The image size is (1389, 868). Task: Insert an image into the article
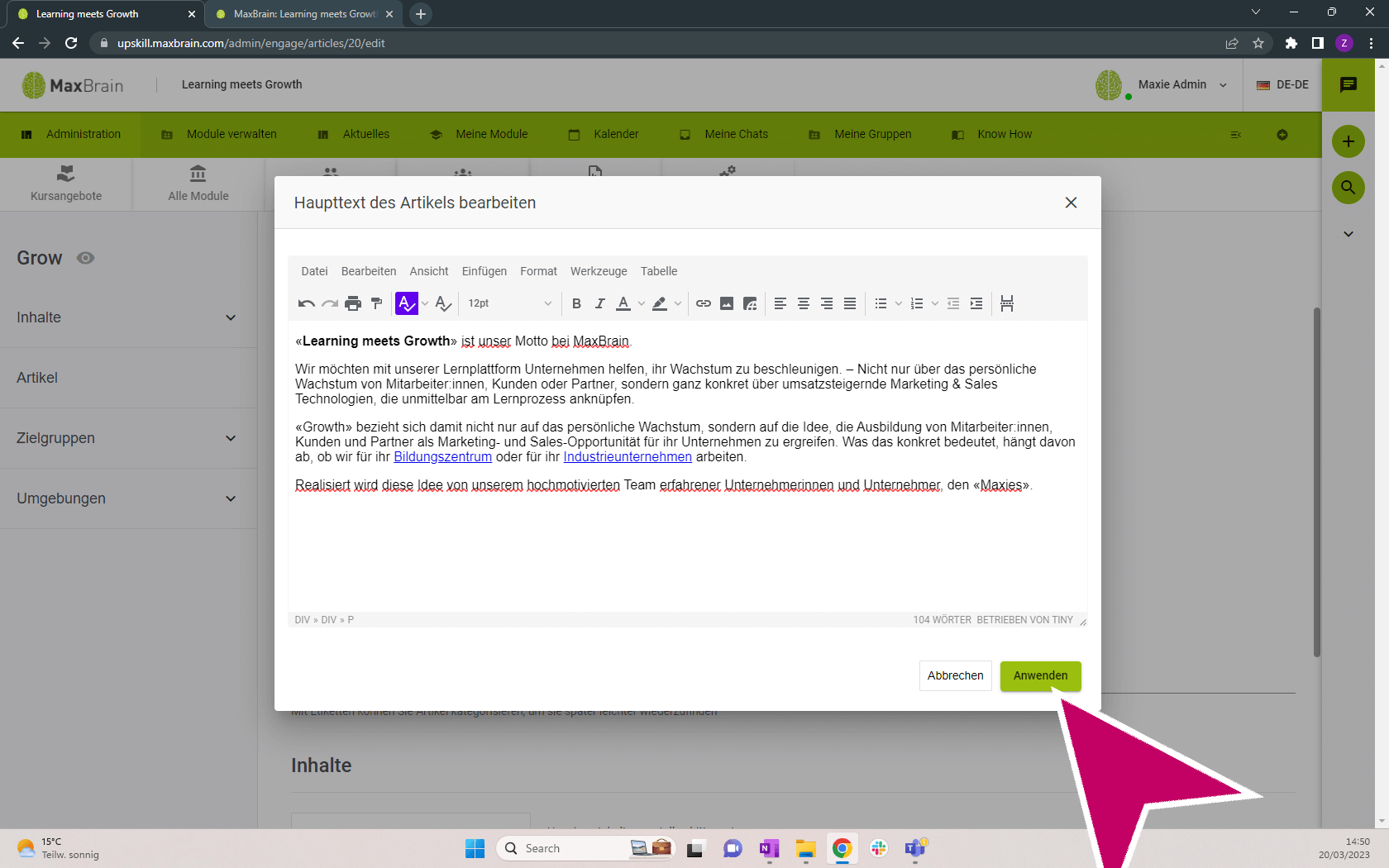click(727, 303)
